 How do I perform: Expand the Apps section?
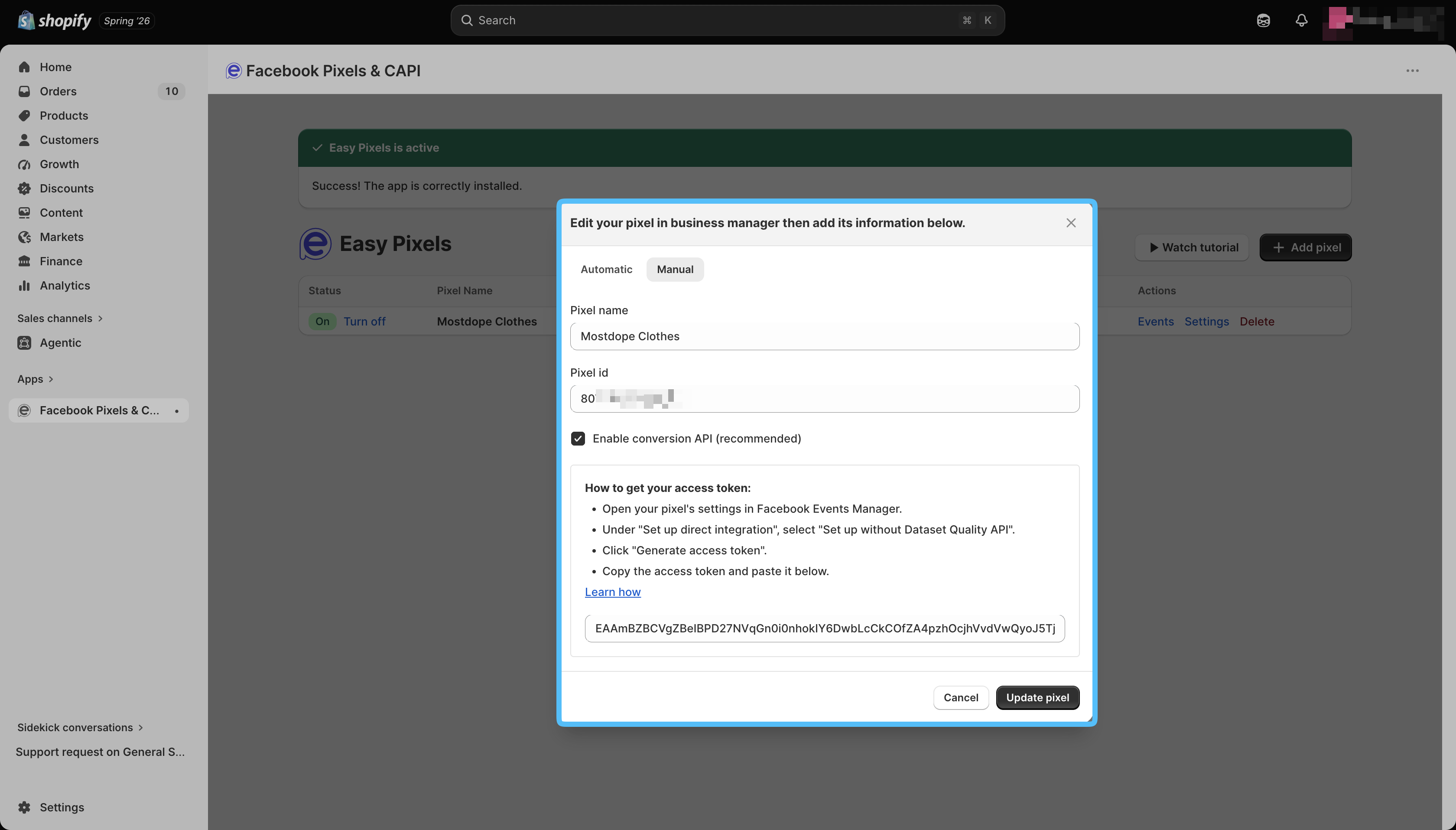(36, 379)
